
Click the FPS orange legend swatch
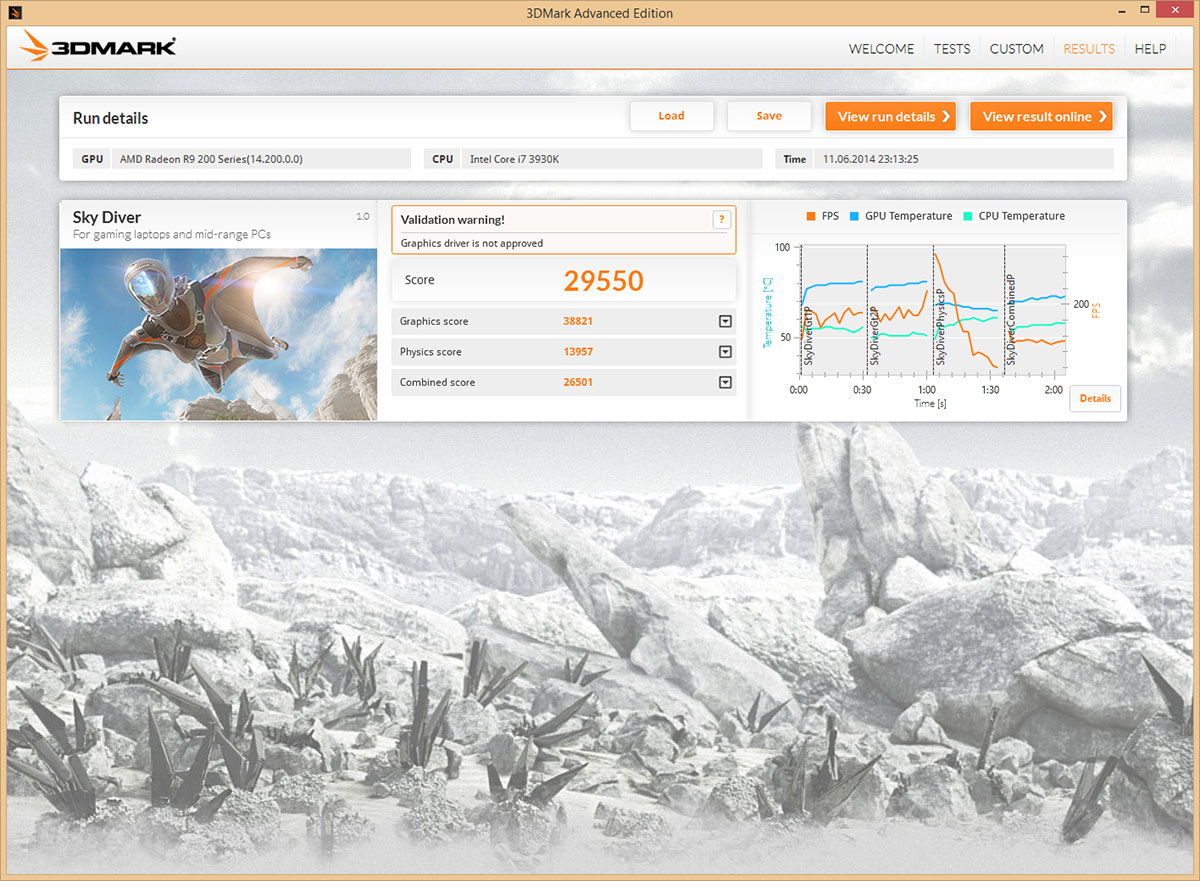(x=809, y=216)
